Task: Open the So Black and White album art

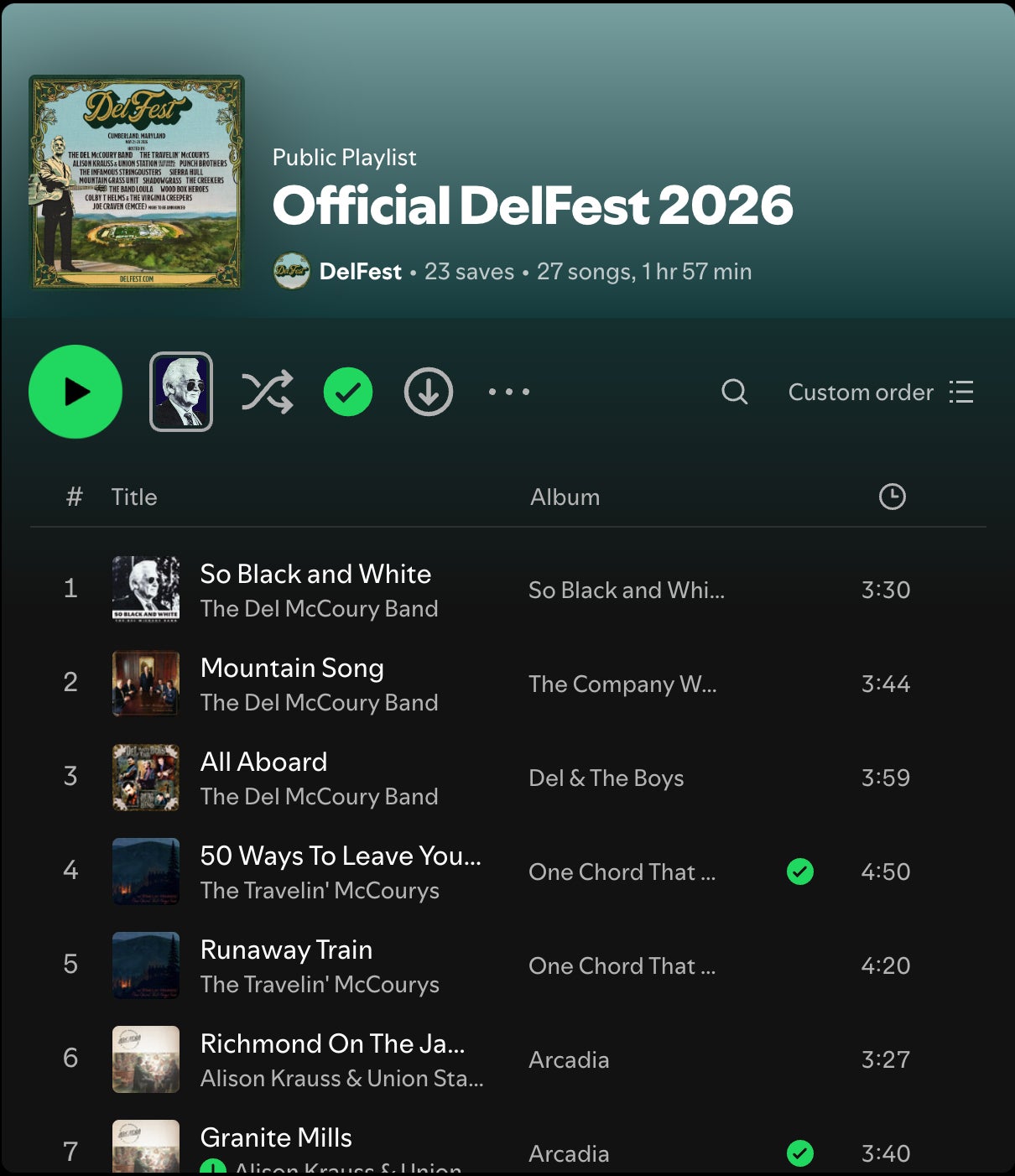Action: [146, 590]
